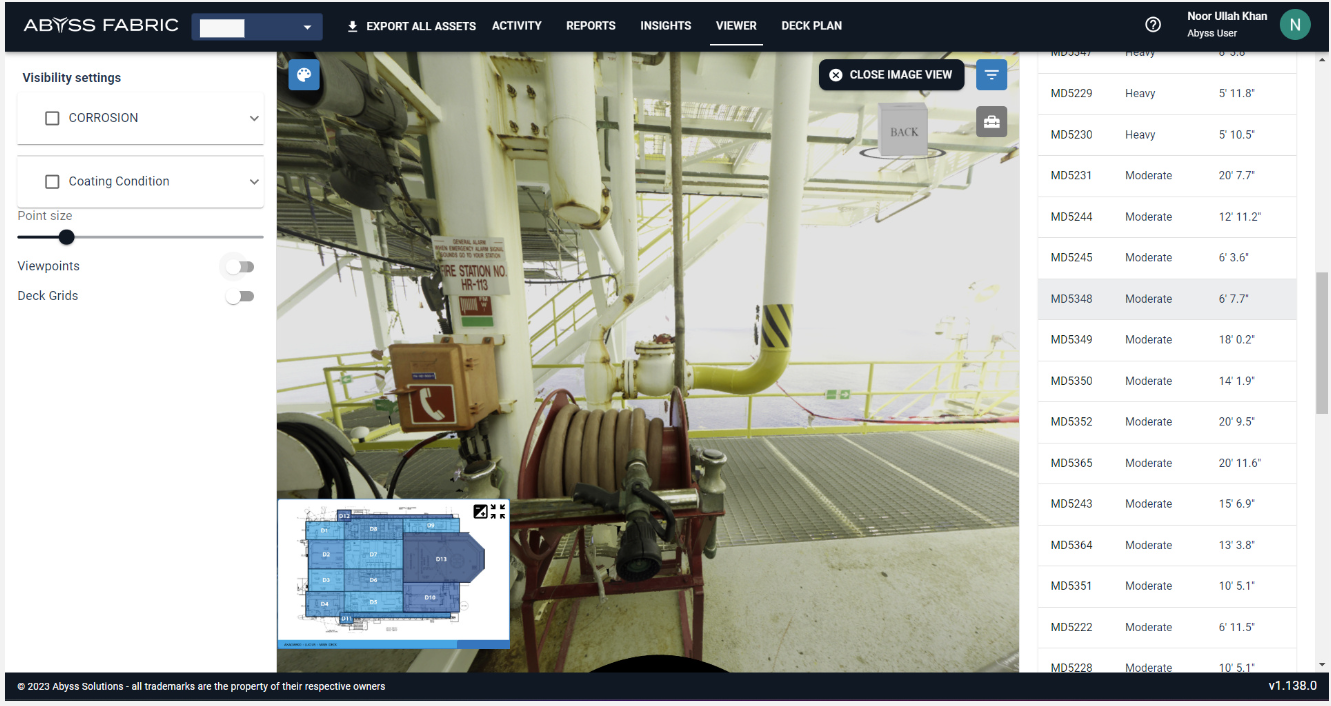
Task: Go to the INSIGHTS tab
Action: pyautogui.click(x=665, y=26)
